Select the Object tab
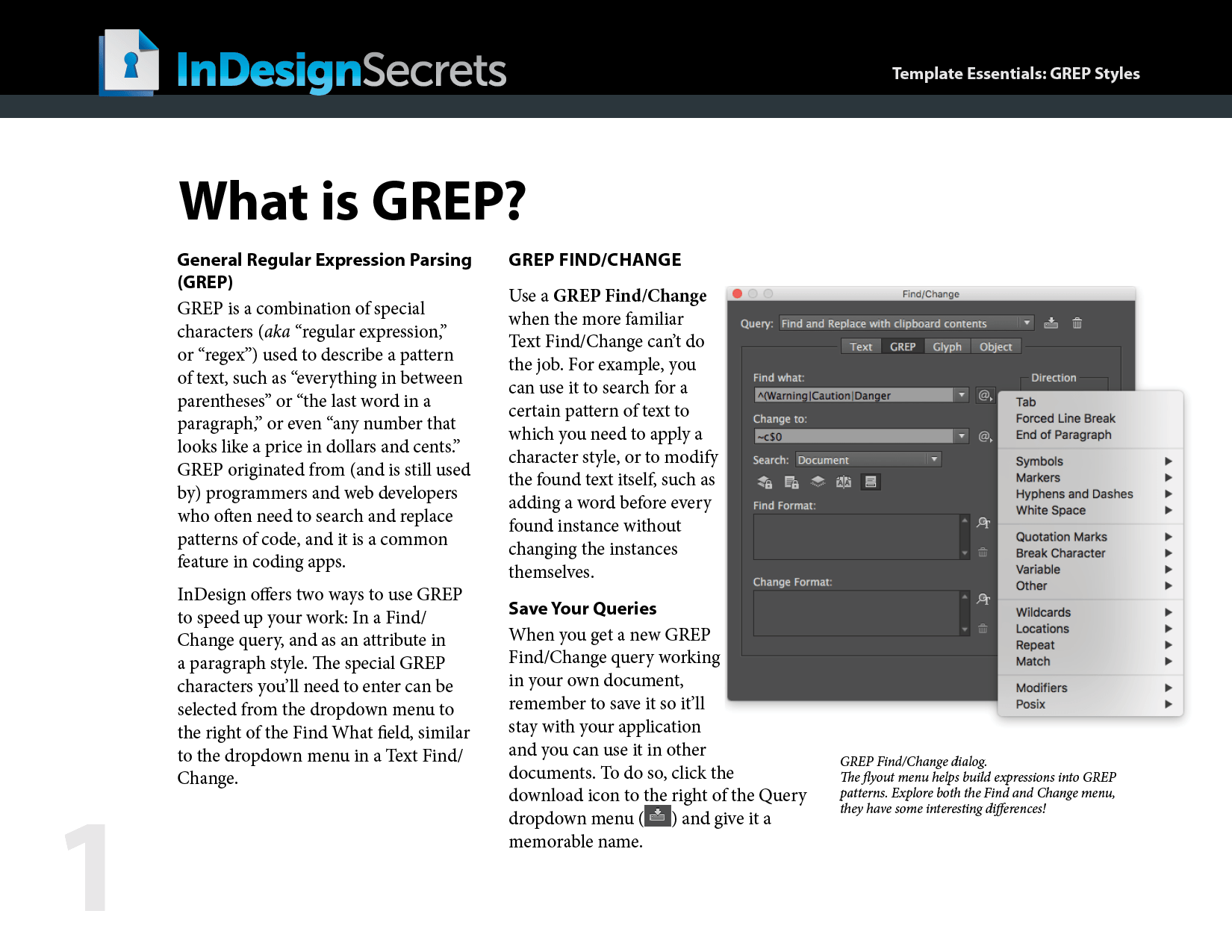Viewport: 1232px width, 952px height. (x=995, y=346)
